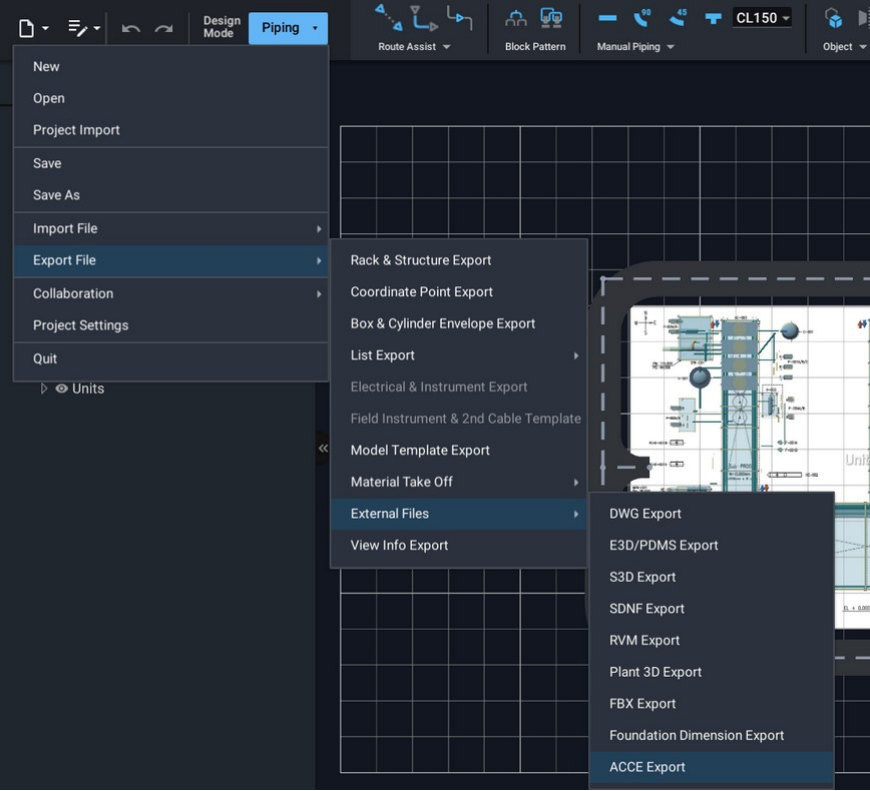Image resolution: width=870 pixels, height=791 pixels.
Task: Select point-to-point Route Assist icon
Action: 388,17
